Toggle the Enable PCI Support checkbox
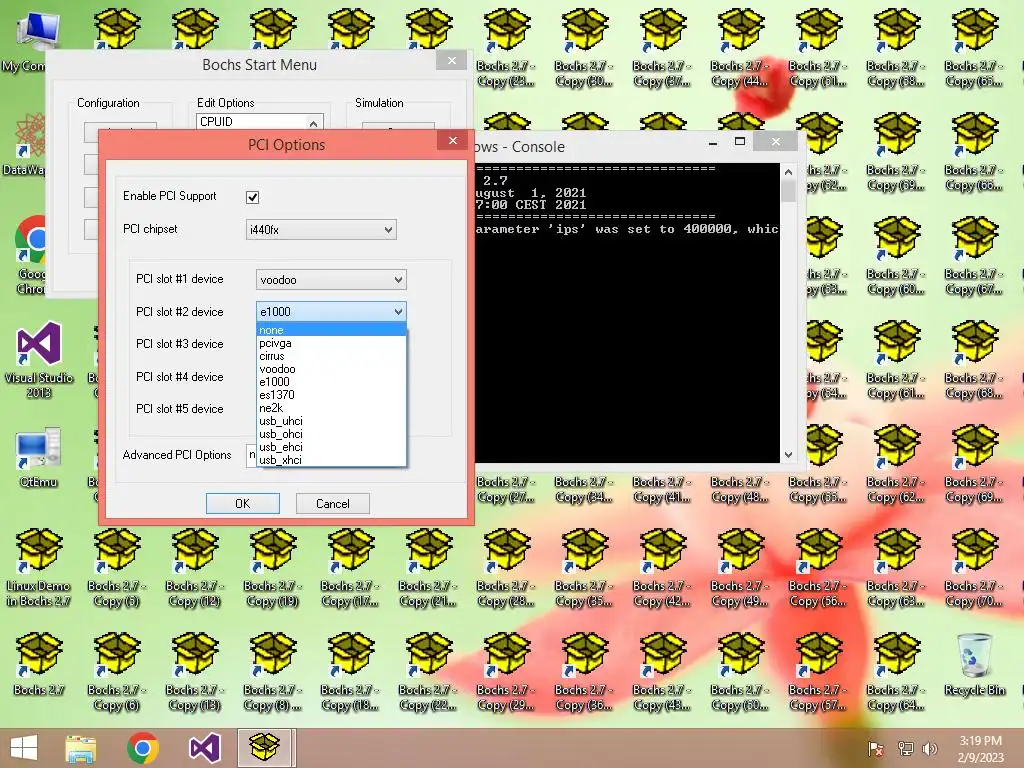 253,197
